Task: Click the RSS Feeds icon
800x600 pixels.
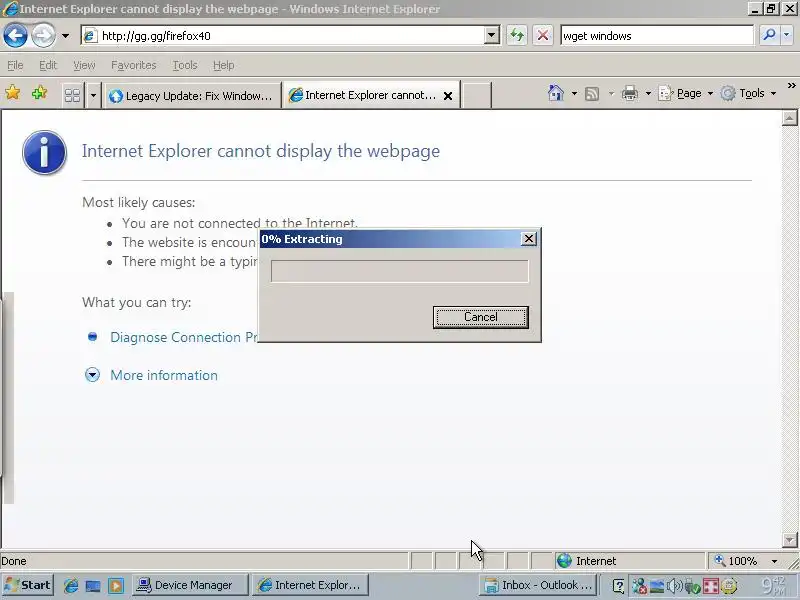Action: (x=592, y=93)
